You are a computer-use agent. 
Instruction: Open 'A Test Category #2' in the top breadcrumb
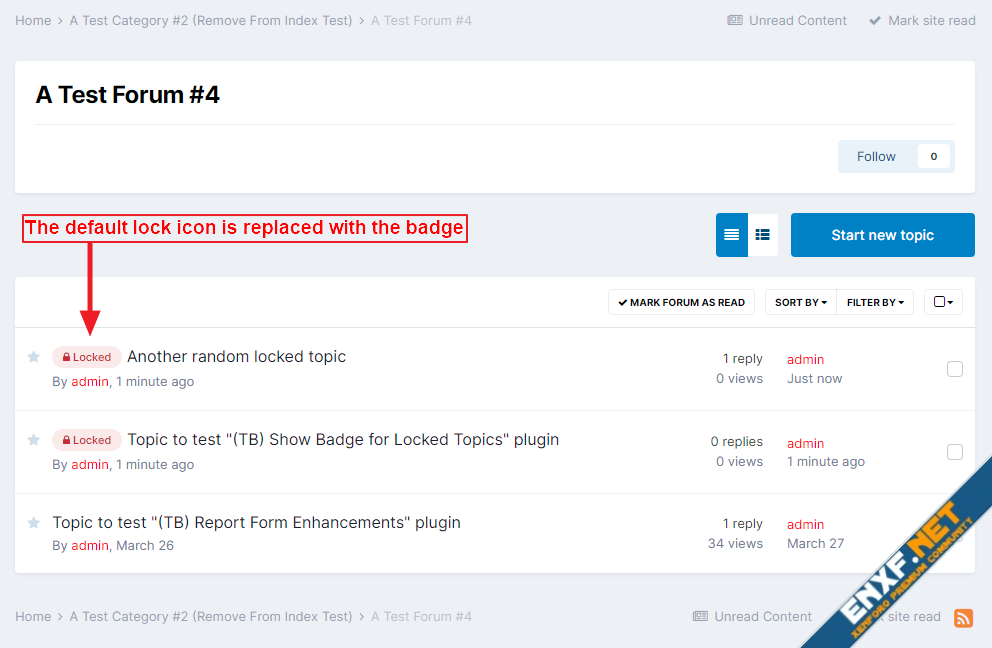pyautogui.click(x=210, y=20)
